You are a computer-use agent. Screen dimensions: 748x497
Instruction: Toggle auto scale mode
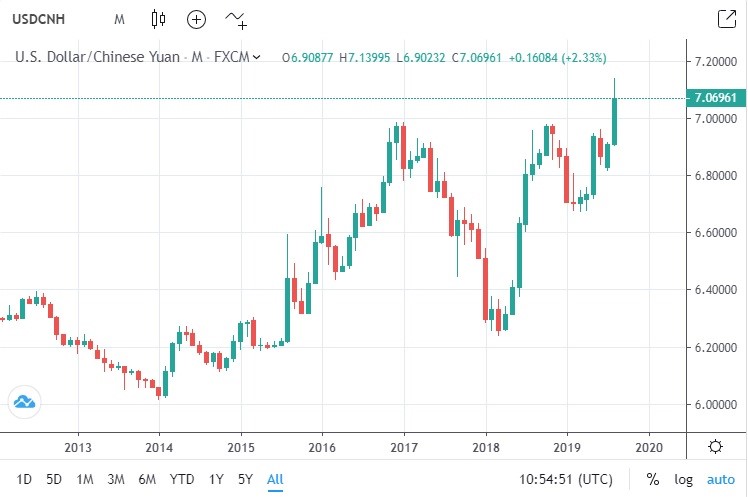pos(720,479)
